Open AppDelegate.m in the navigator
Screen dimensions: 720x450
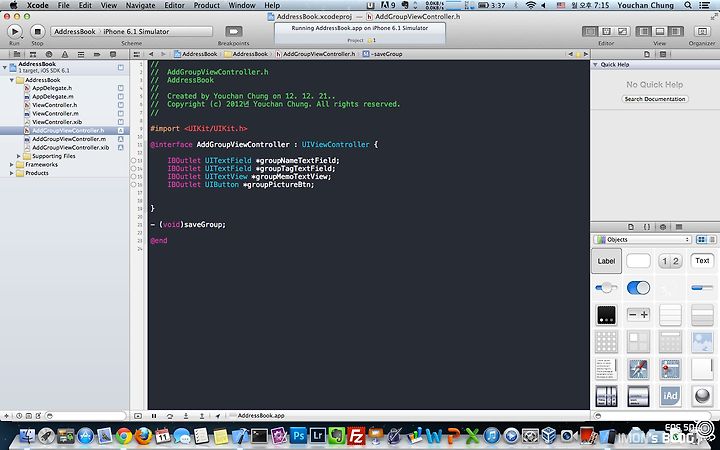(x=53, y=96)
